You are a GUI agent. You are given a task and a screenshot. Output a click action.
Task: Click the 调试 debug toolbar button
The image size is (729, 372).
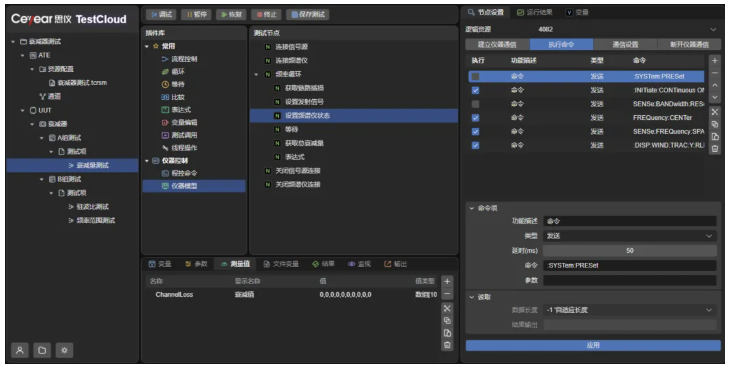161,14
